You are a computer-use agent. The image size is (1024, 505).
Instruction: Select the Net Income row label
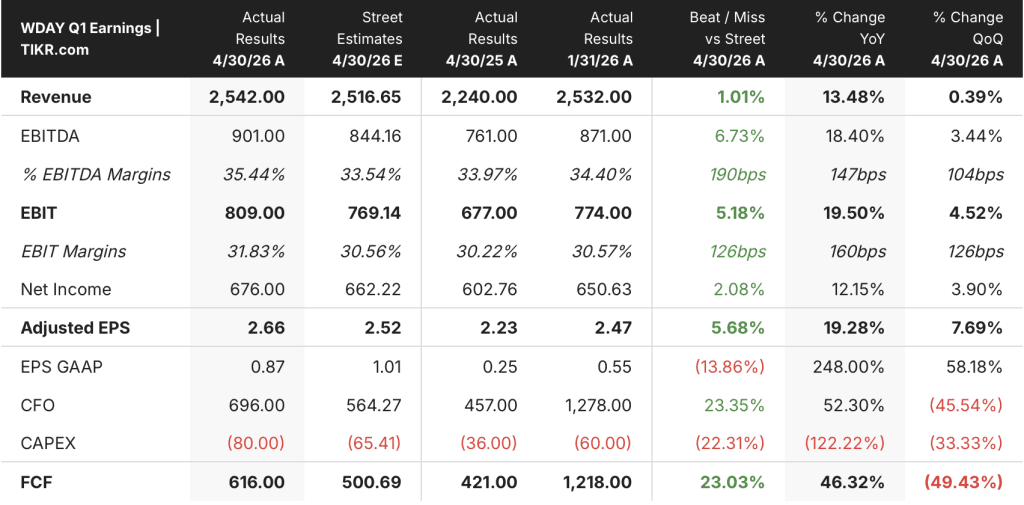pos(66,289)
